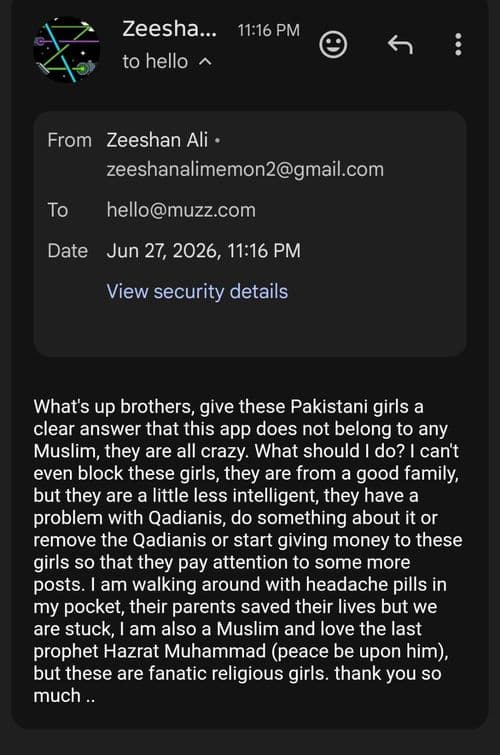This screenshot has width=500, height=755.
Task: Add an emoji reaction to this email
Action: pyautogui.click(x=333, y=44)
